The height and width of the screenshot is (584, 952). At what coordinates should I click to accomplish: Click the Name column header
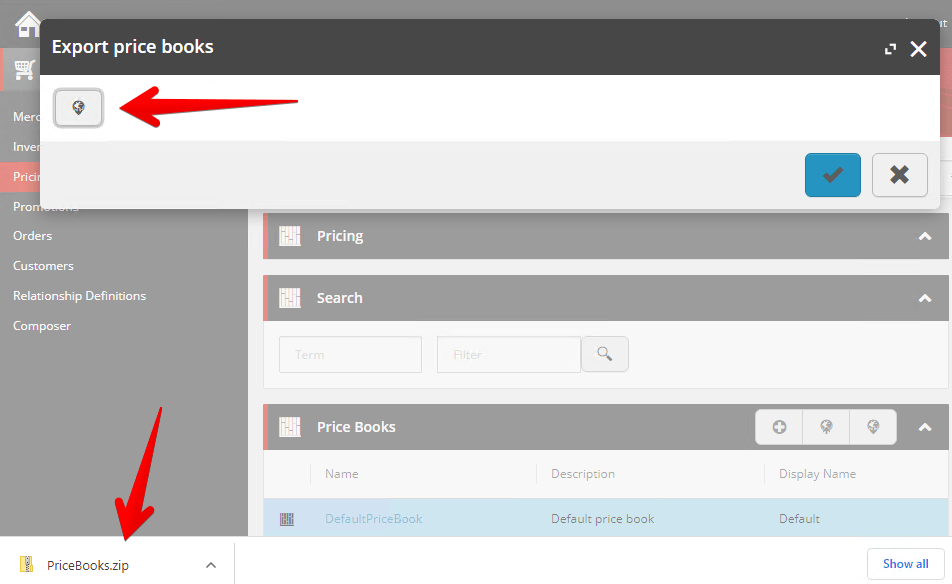(x=341, y=474)
